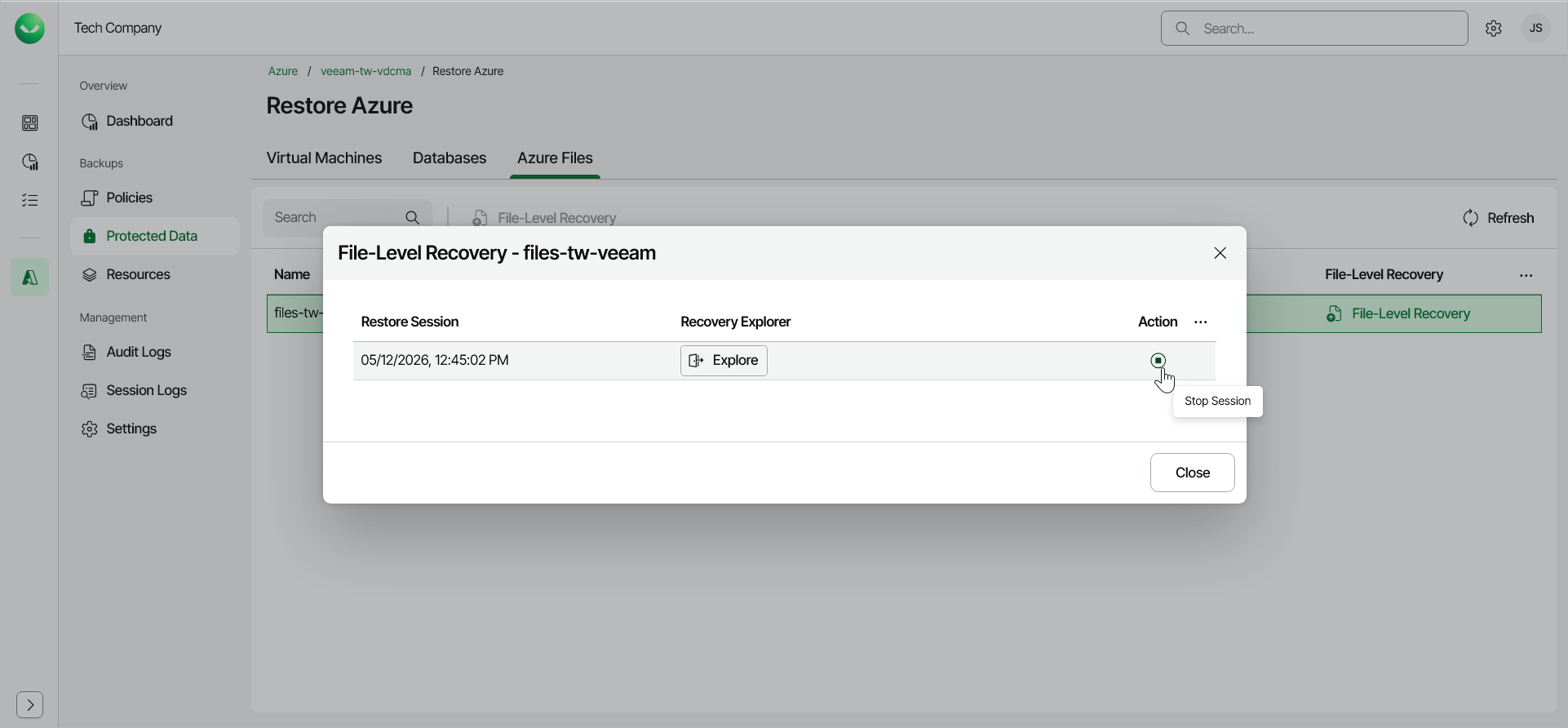
Task: Click the Policies icon in sidebar
Action: pyautogui.click(x=90, y=198)
